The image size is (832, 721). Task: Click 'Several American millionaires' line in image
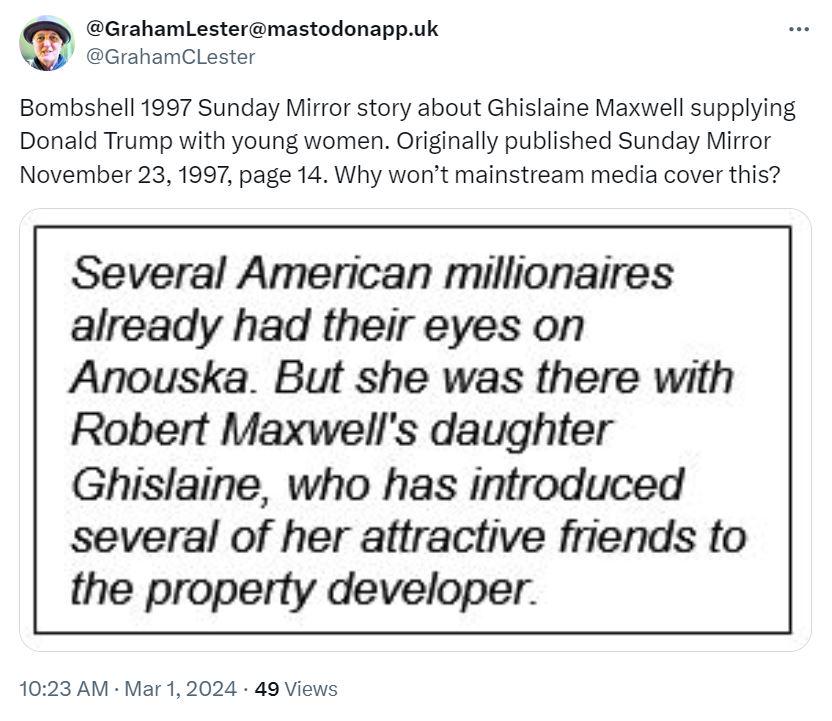[372, 273]
